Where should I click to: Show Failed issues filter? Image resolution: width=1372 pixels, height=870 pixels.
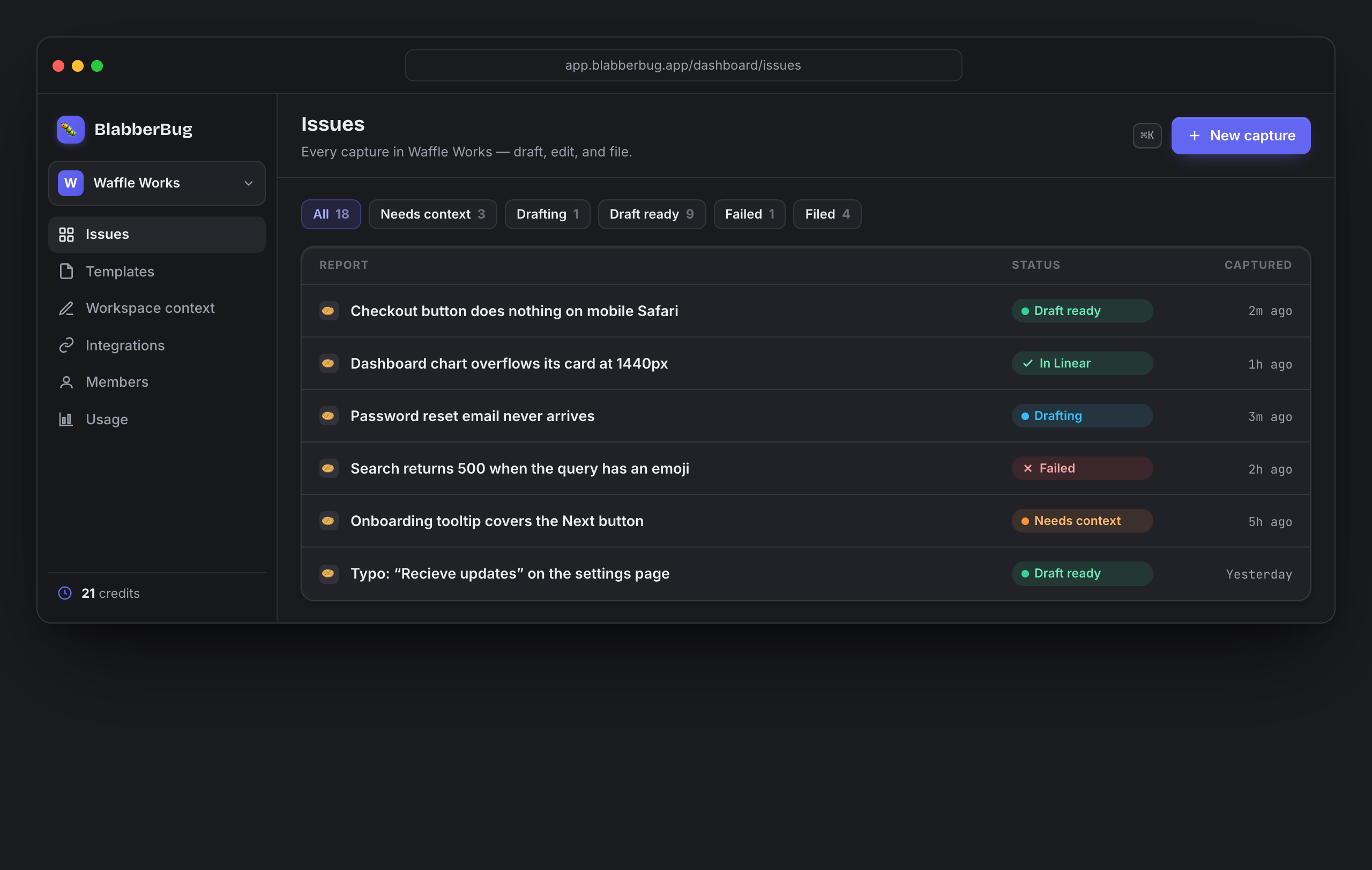749,214
